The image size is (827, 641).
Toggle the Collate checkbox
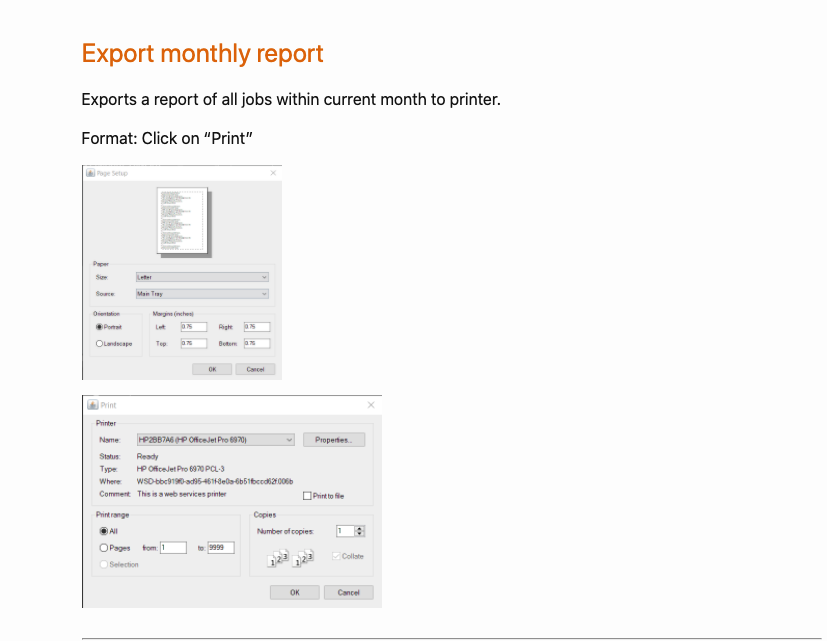point(336,556)
